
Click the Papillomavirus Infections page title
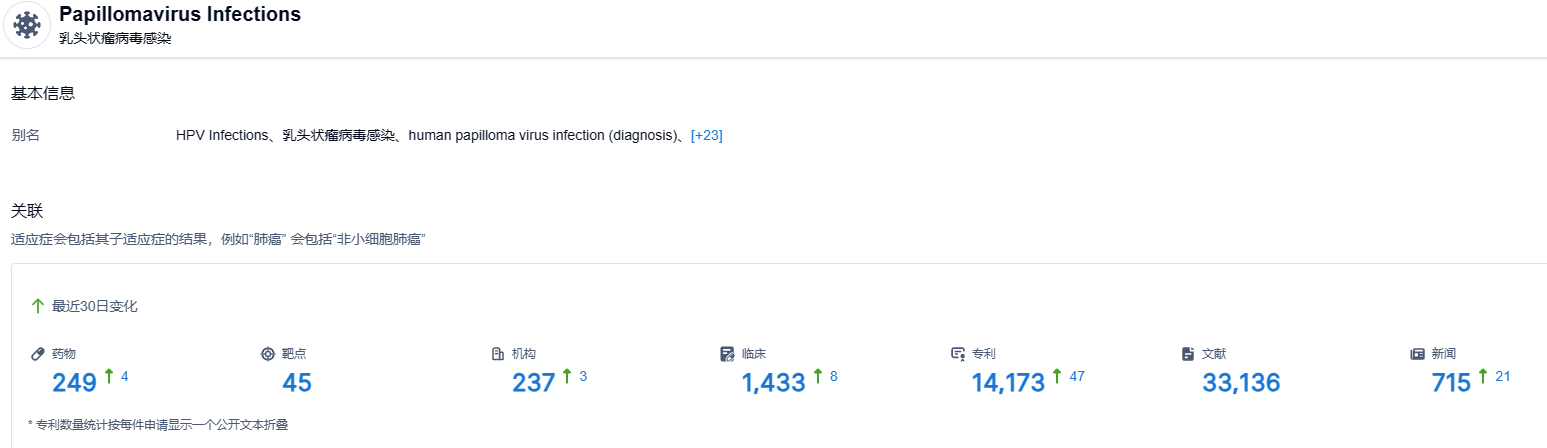coord(180,15)
